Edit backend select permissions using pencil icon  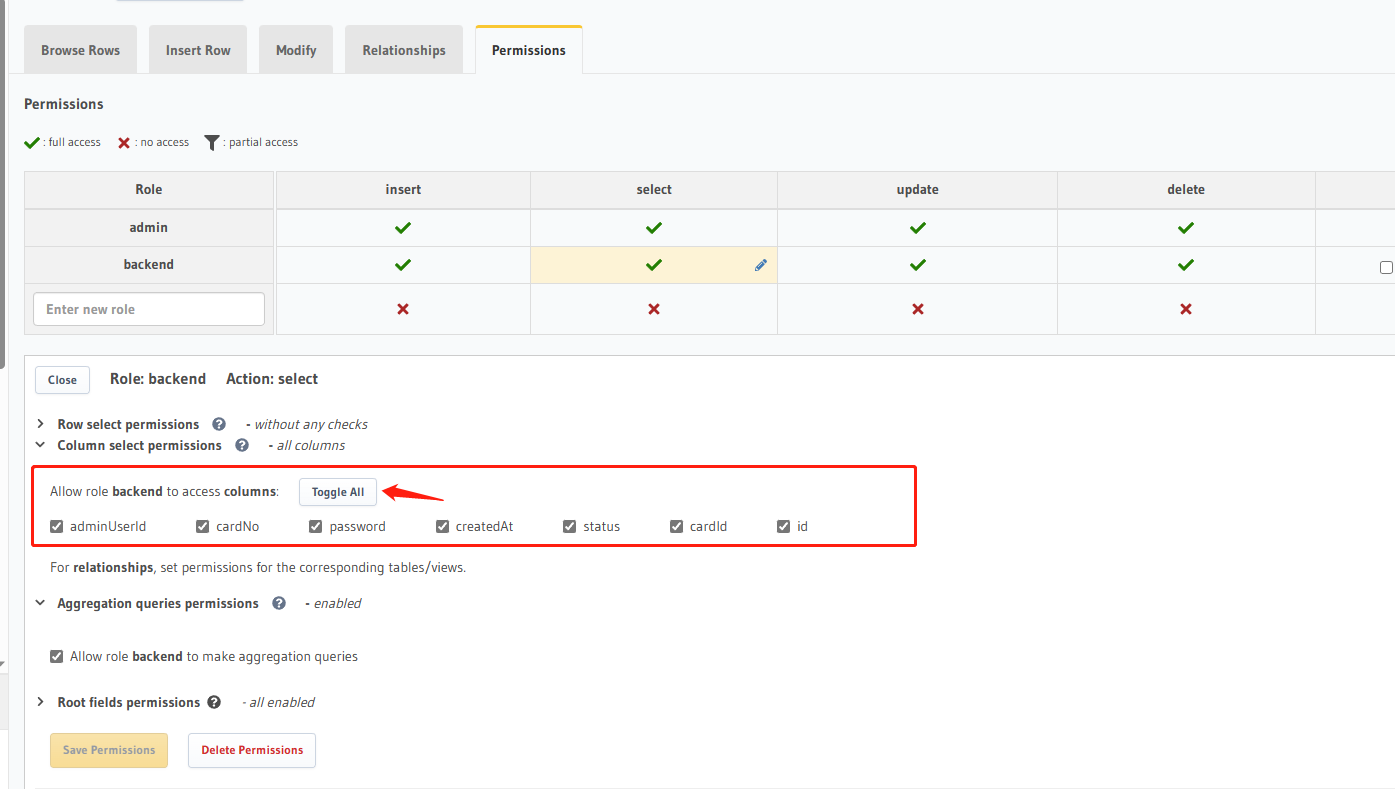(x=760, y=264)
